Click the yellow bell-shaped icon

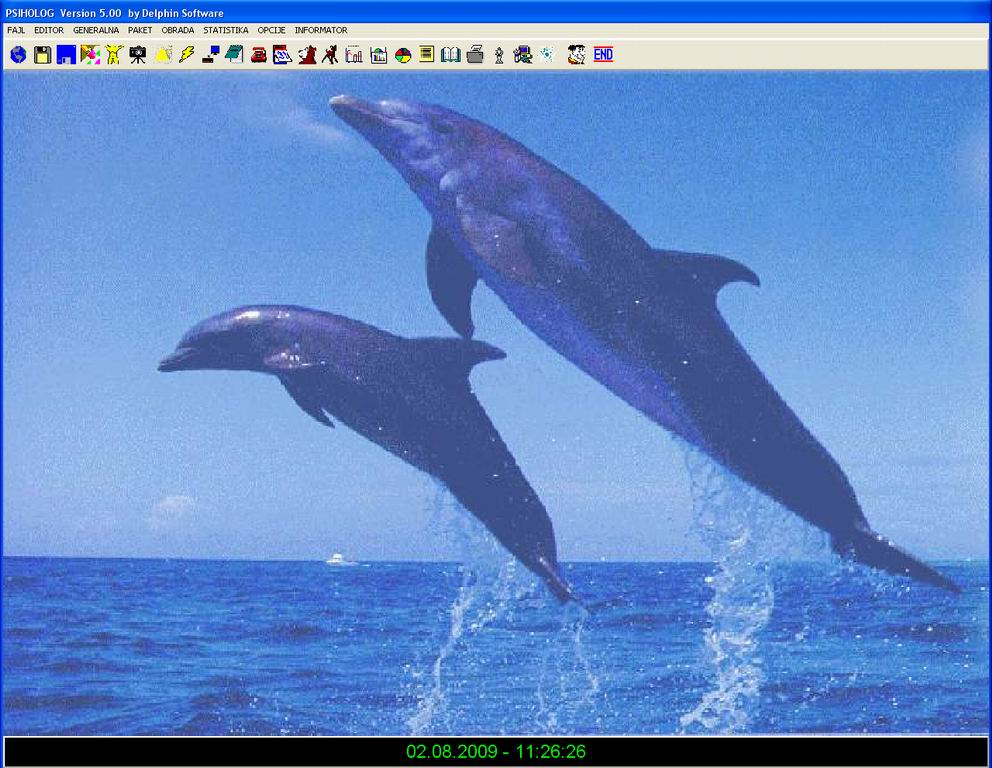pos(163,55)
